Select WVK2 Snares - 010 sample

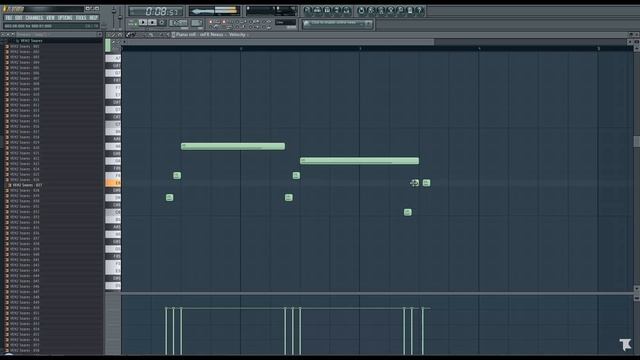(x=24, y=94)
